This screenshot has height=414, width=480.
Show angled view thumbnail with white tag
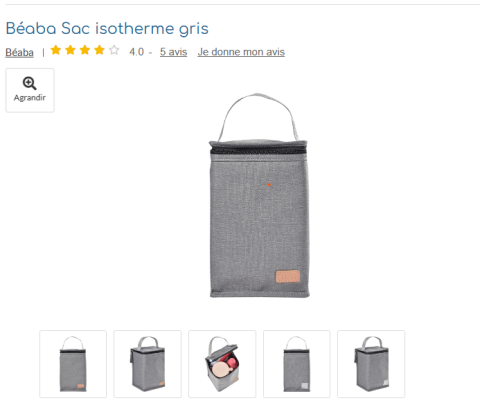(x=371, y=364)
